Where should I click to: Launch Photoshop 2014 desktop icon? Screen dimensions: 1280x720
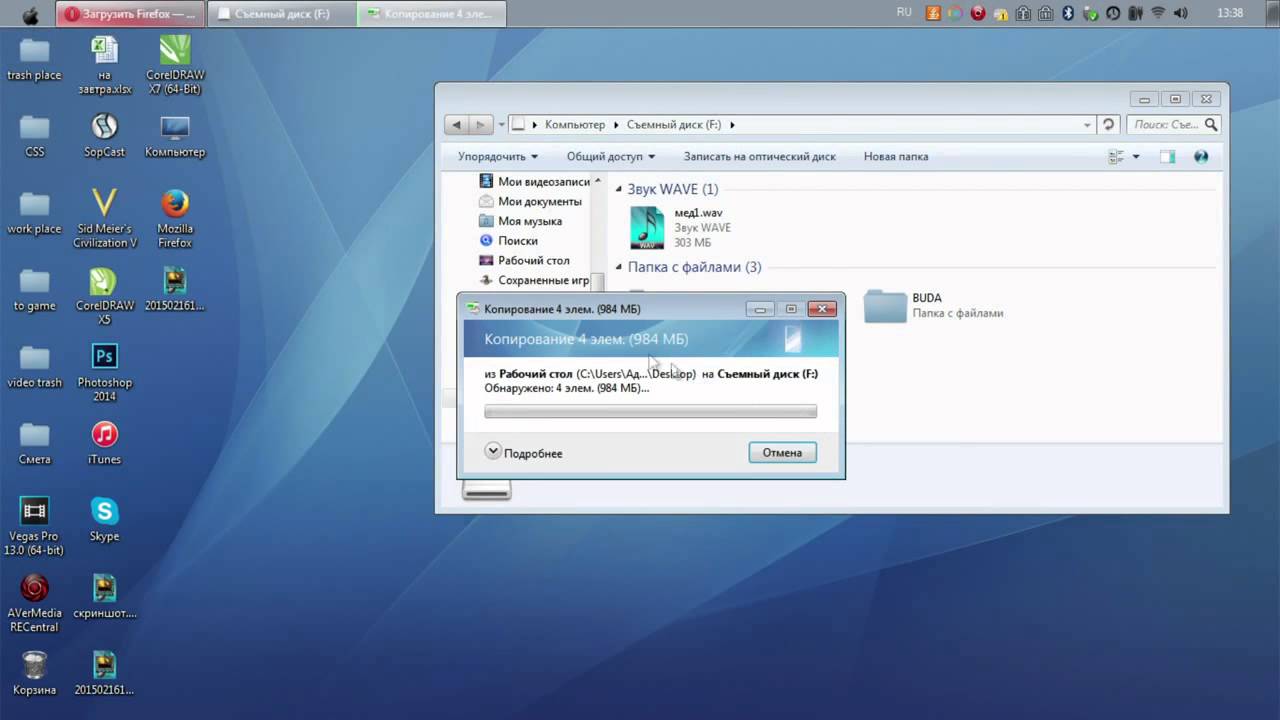(104, 373)
